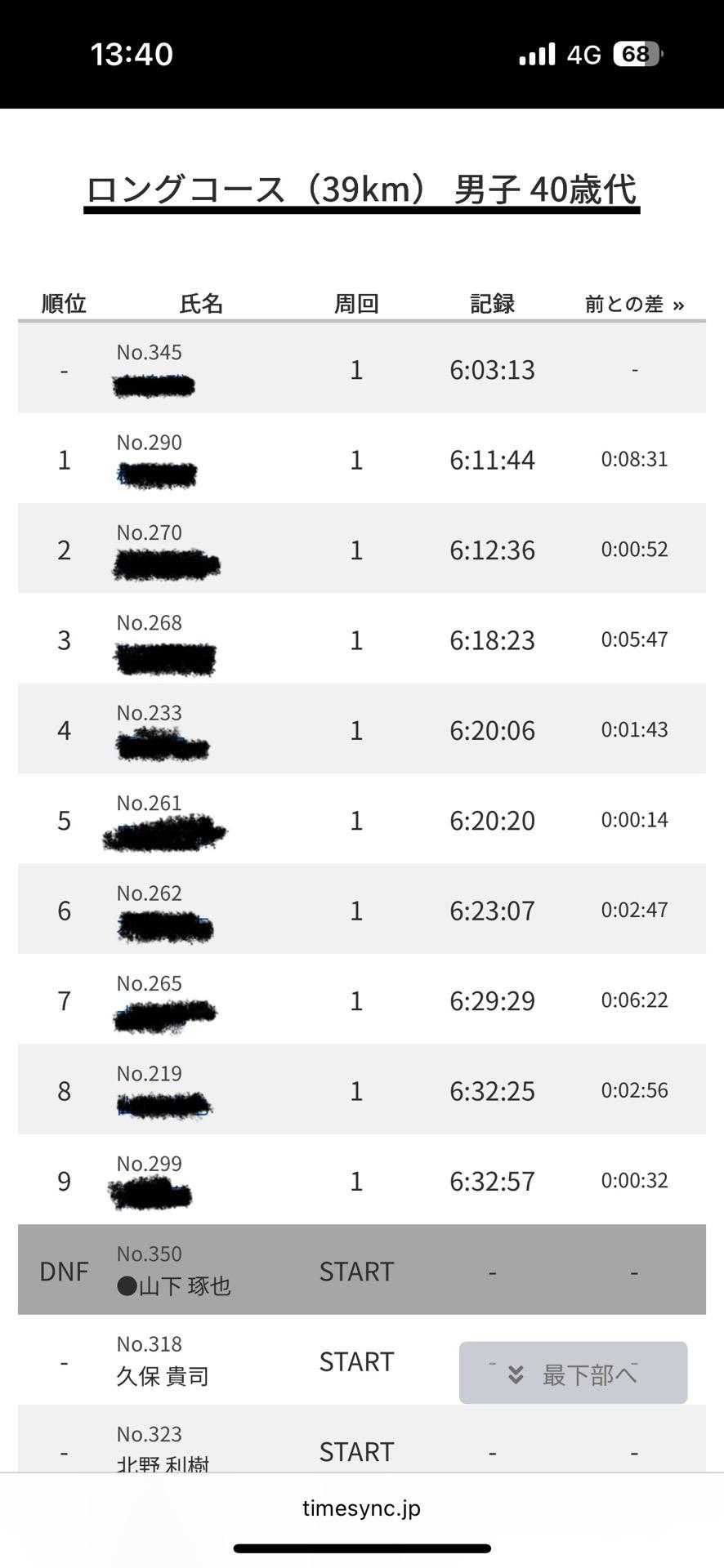This screenshot has width=724, height=1568.
Task: Tap the 周回 column header
Action: coord(356,304)
